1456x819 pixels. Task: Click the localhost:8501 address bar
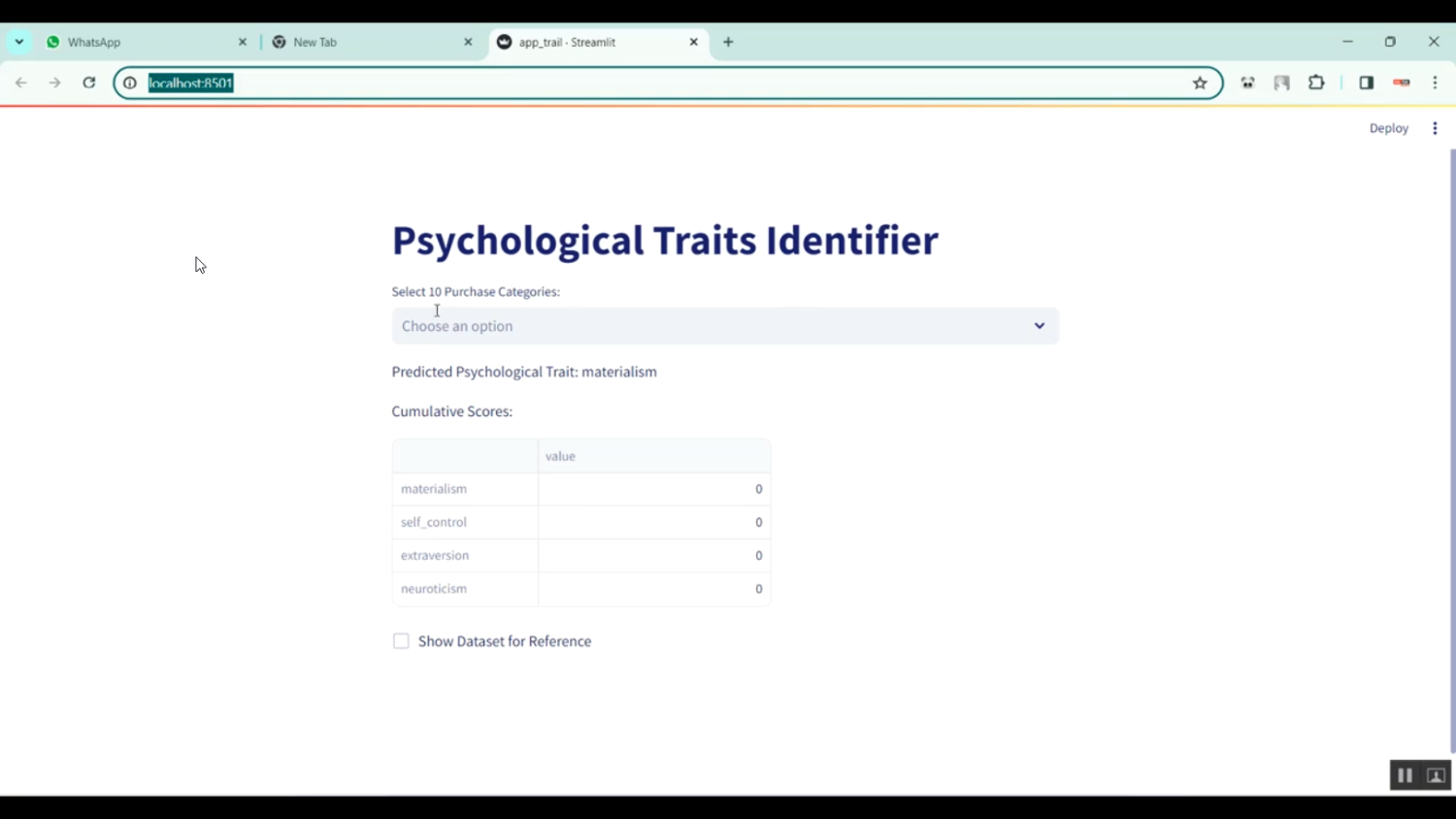pyautogui.click(x=660, y=83)
